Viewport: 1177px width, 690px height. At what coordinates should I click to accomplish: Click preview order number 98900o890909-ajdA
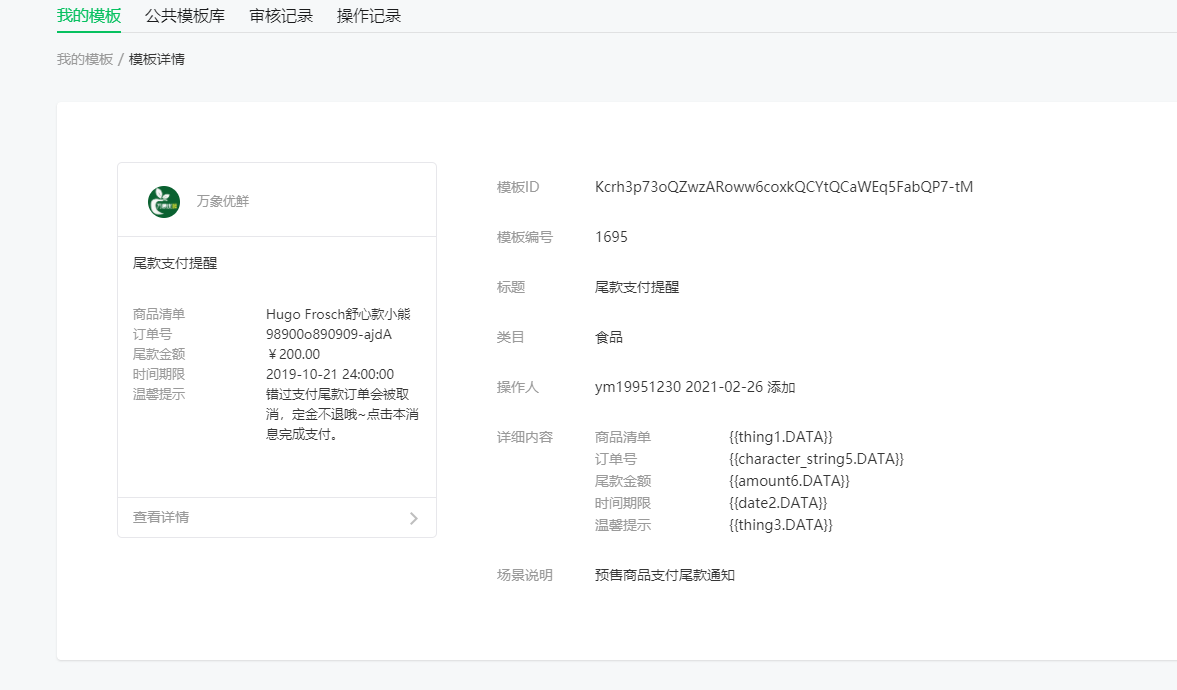click(329, 334)
